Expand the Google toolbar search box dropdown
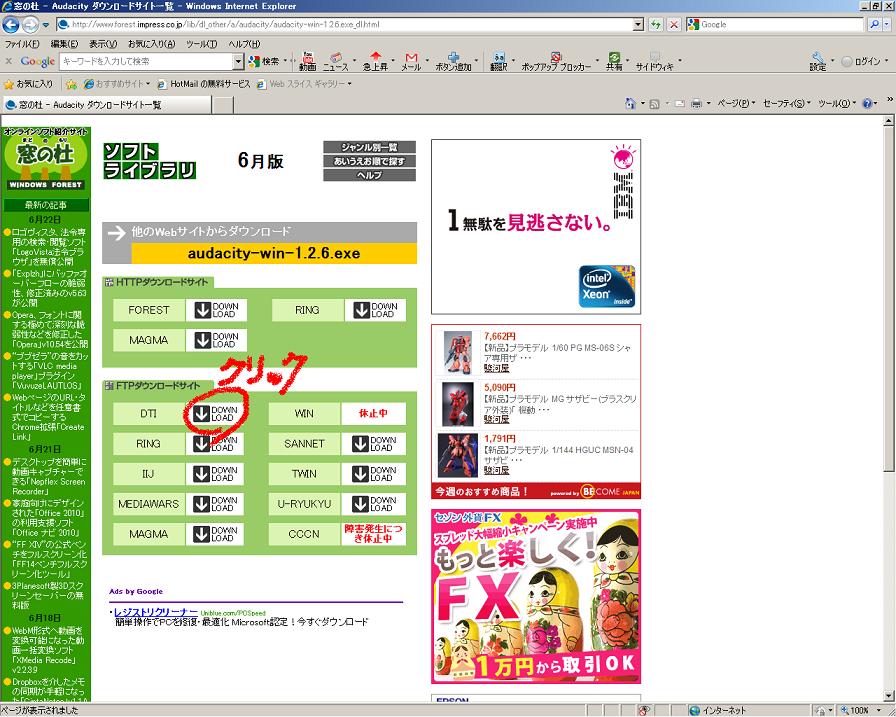Image resolution: width=896 pixels, height=717 pixels. (238, 61)
